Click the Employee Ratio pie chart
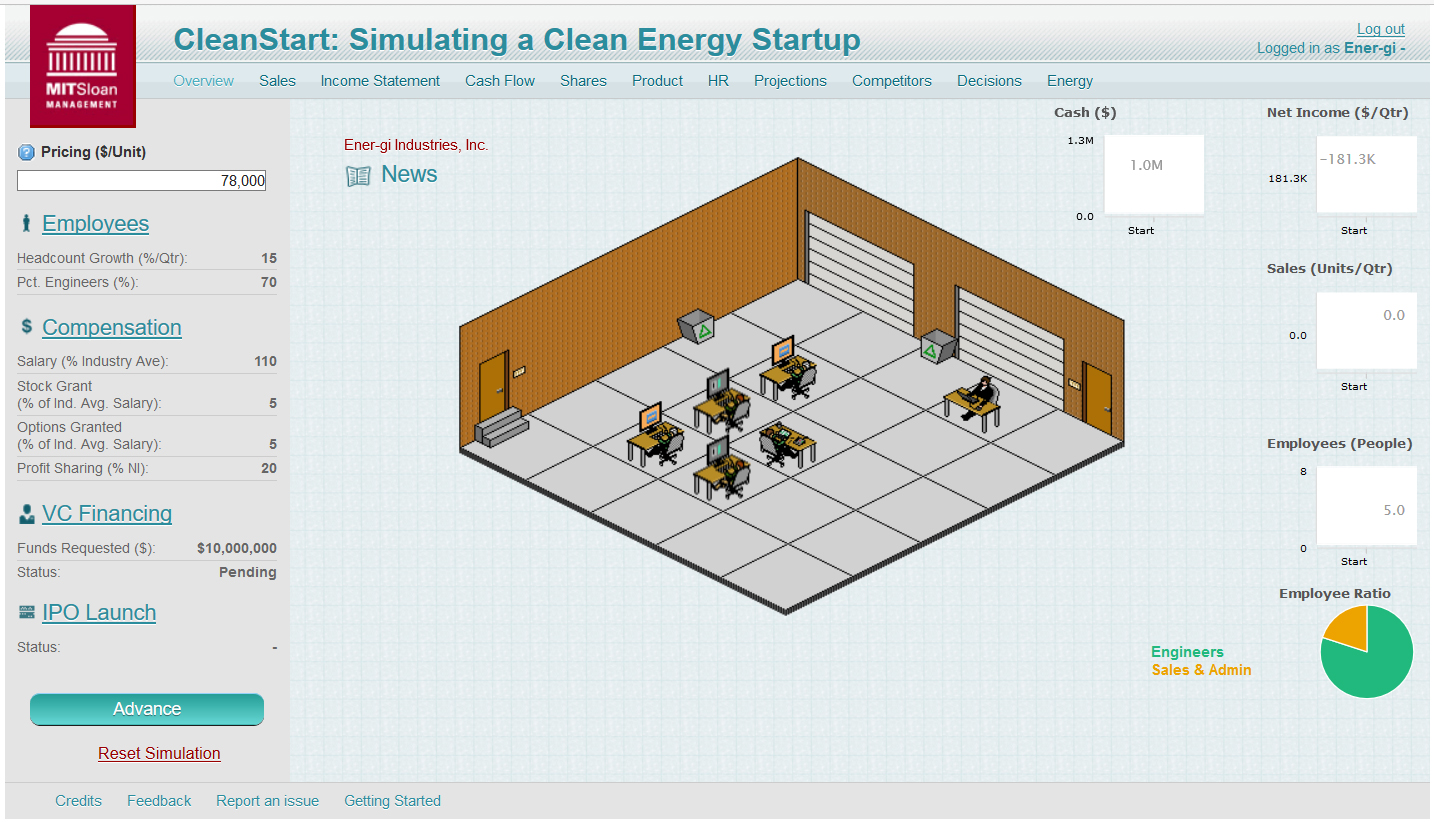1434x822 pixels. [1366, 651]
